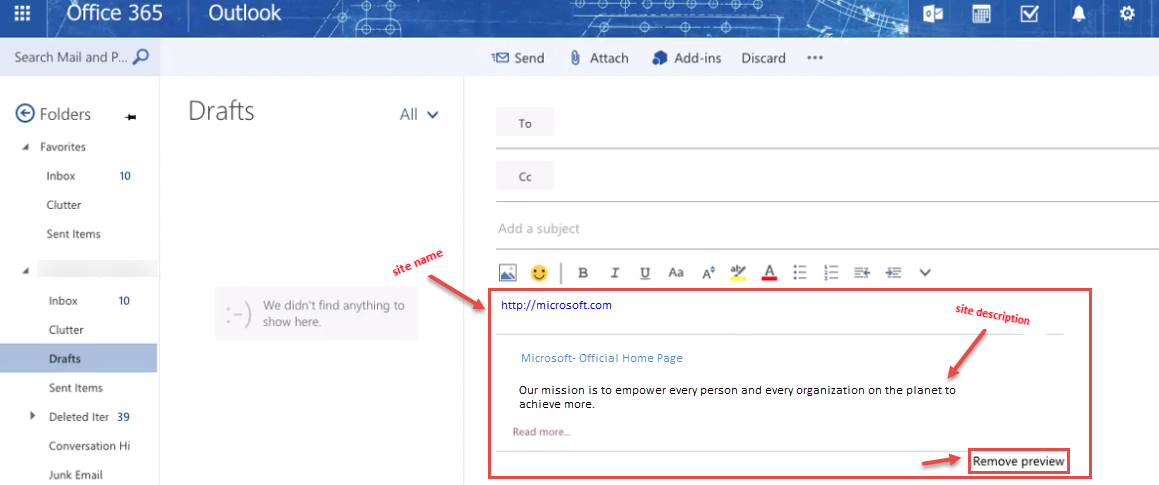This screenshot has height=485, width=1159.
Task: Pin the folder pane
Action: (x=131, y=117)
